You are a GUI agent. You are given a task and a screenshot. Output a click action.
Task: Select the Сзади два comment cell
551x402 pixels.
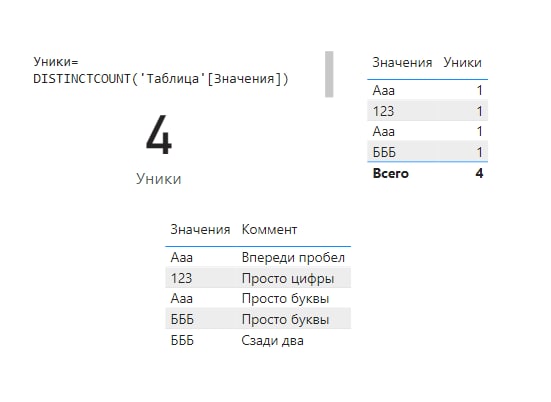point(272,341)
